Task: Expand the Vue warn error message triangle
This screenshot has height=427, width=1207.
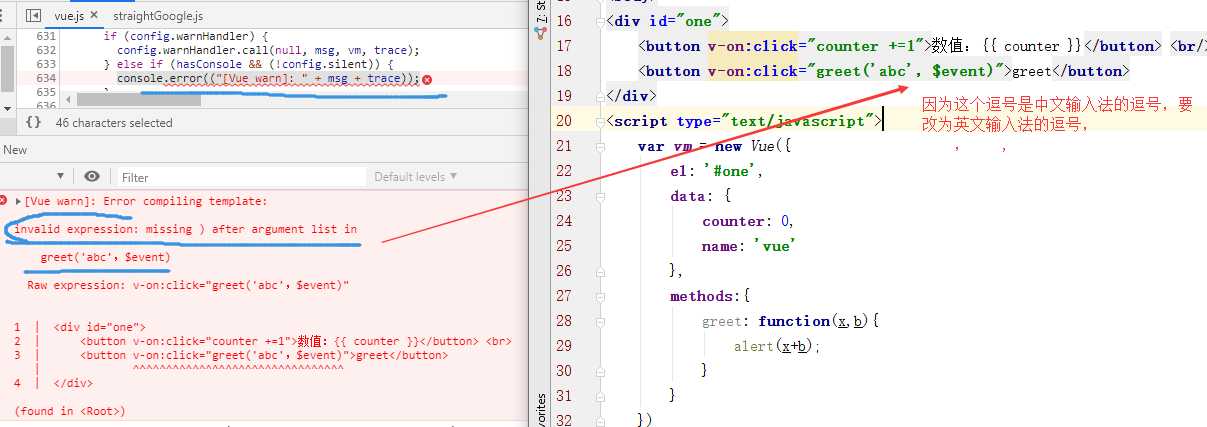Action: coord(18,202)
